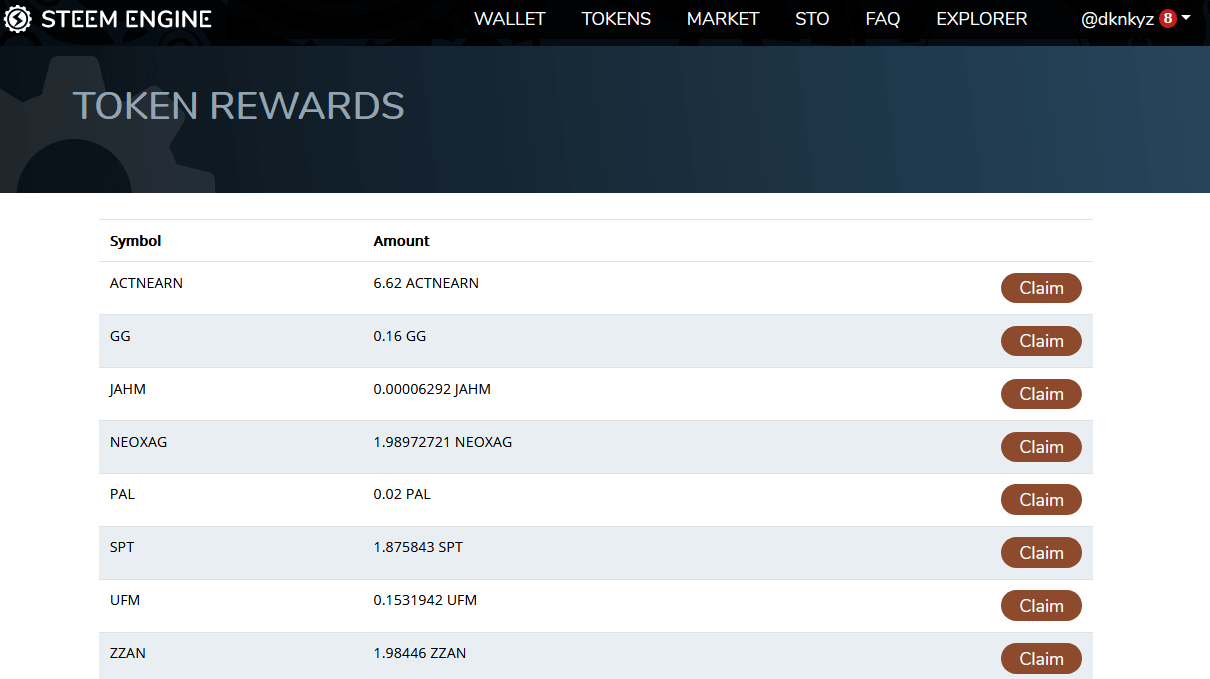Open the EXPLORER menu item
This screenshot has height=679, width=1210.
click(982, 19)
